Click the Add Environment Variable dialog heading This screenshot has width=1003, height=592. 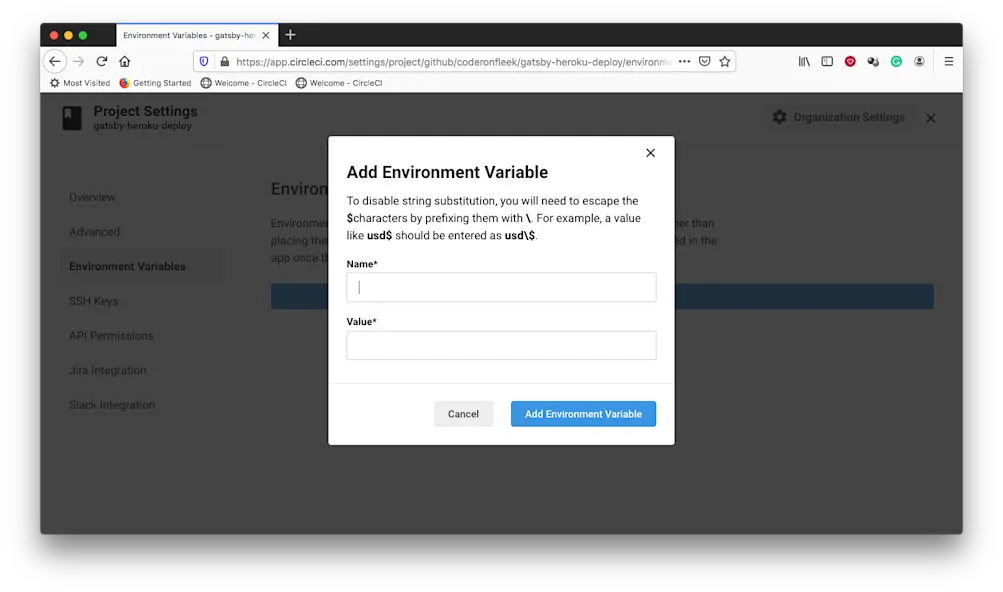[x=447, y=172]
